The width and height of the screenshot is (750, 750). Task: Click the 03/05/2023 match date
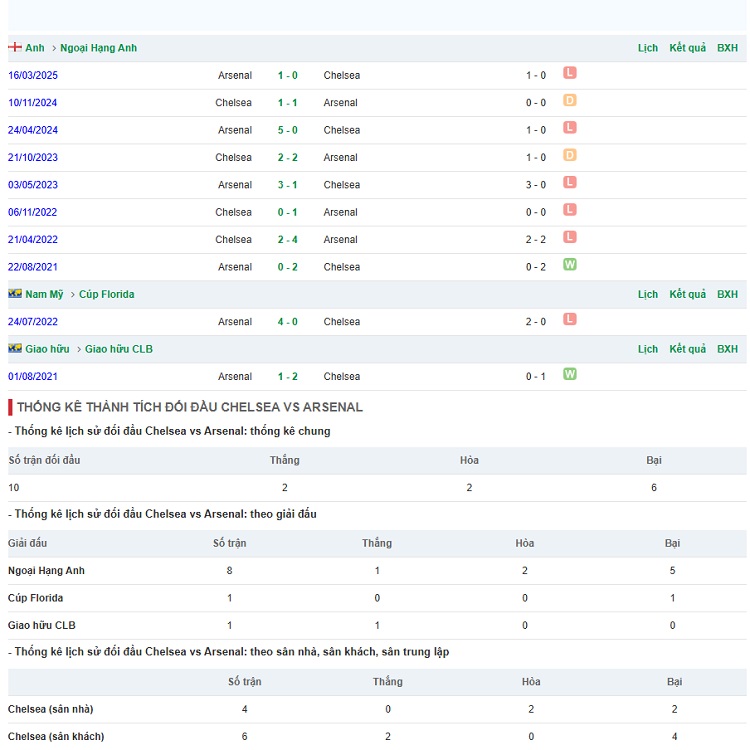[x=33, y=184]
